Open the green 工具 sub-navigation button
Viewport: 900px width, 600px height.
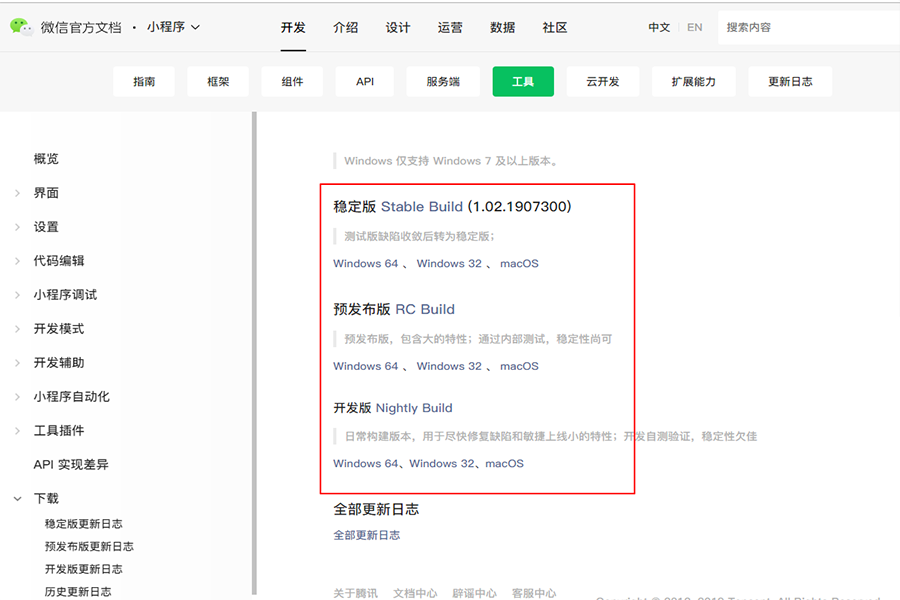(523, 82)
